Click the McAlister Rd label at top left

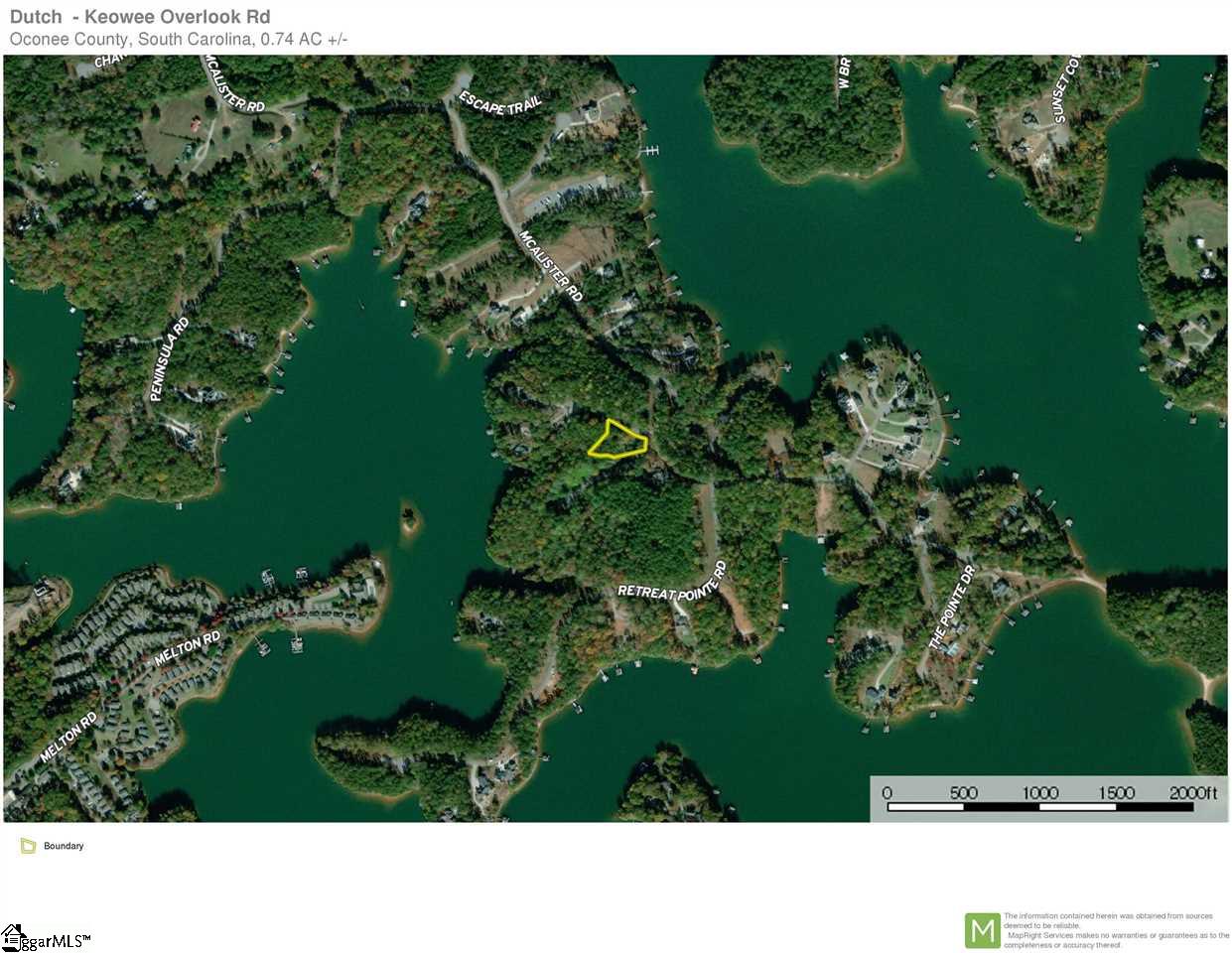point(234,82)
